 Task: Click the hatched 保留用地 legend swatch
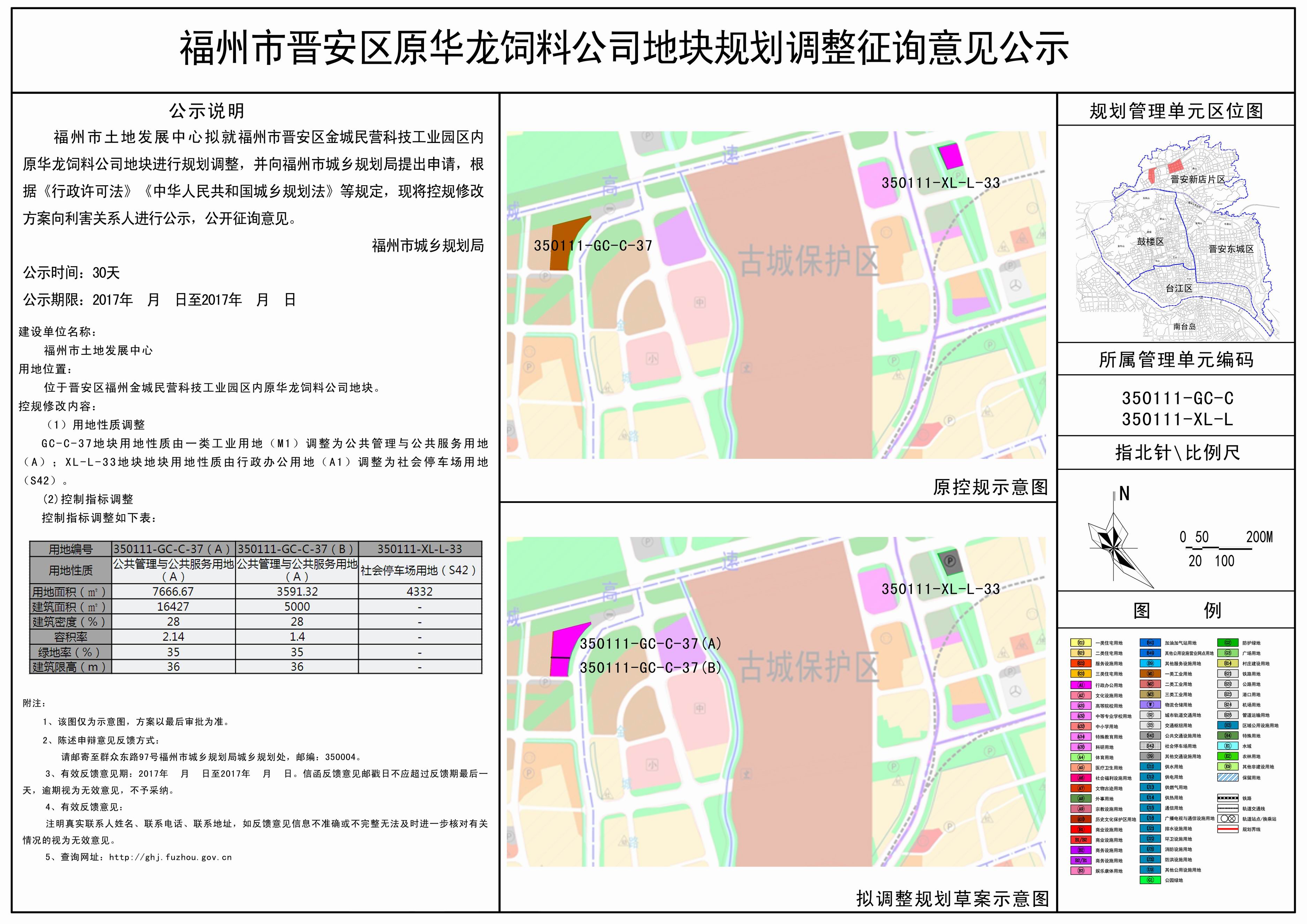(1228, 777)
